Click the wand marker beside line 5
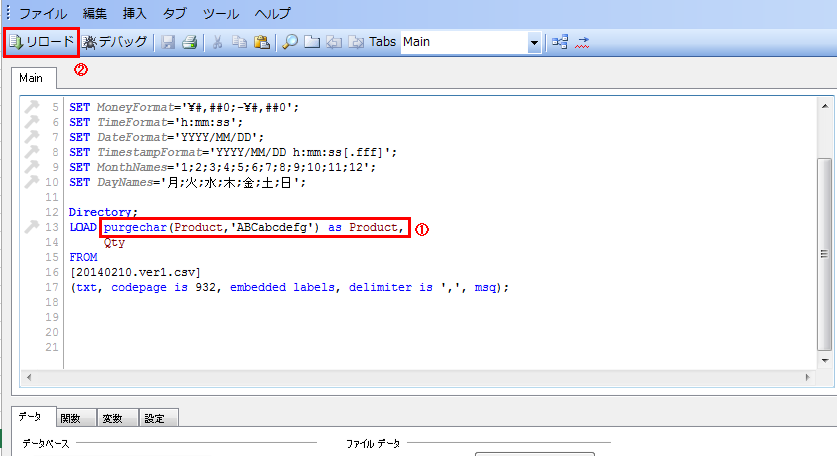The height and width of the screenshot is (456, 837). [x=31, y=107]
